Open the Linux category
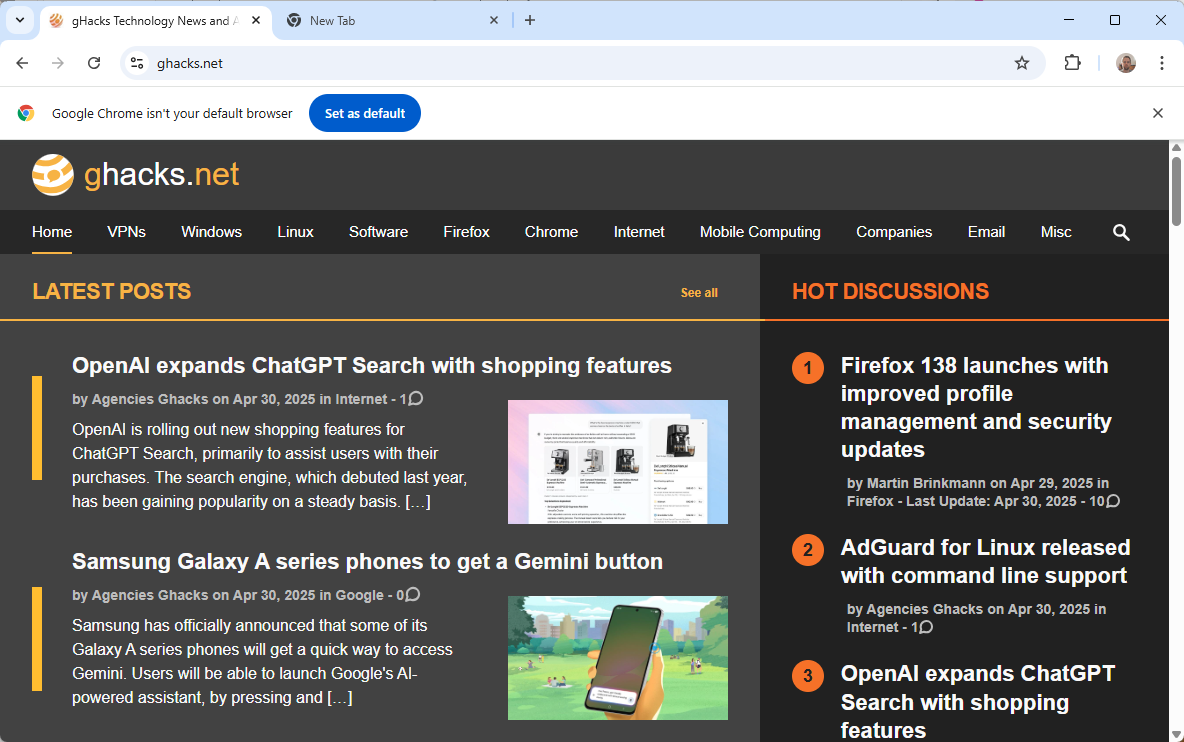The width and height of the screenshot is (1184, 742). coord(295,232)
